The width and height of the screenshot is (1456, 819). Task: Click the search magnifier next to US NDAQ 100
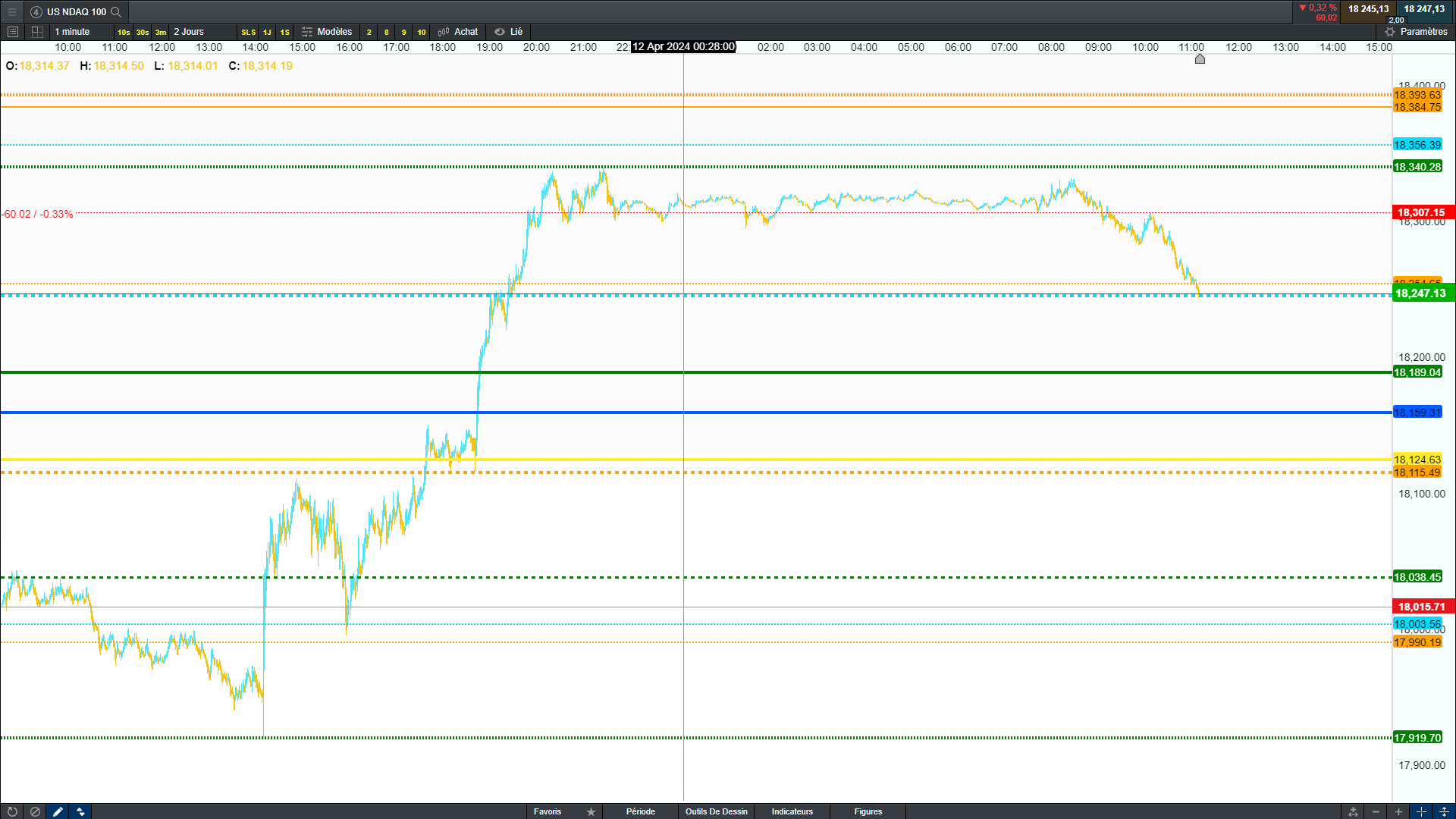(116, 11)
